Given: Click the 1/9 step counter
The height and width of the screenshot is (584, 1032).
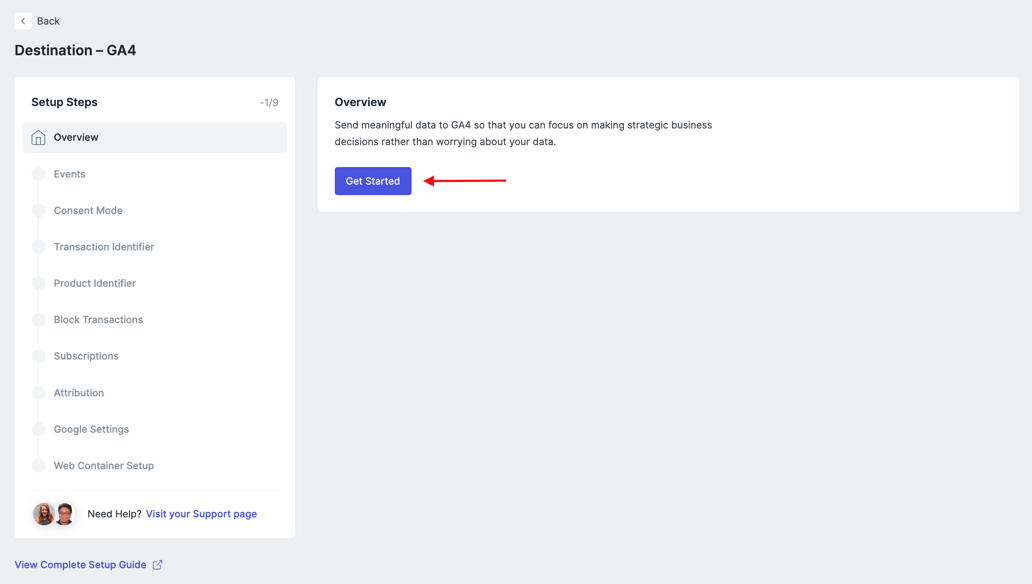Looking at the screenshot, I should tap(269, 103).
